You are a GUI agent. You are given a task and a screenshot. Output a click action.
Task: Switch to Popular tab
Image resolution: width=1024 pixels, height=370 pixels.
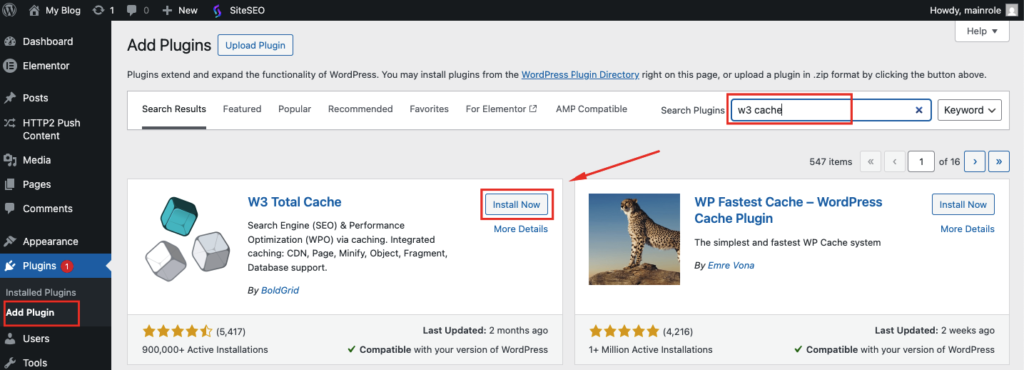(295, 109)
